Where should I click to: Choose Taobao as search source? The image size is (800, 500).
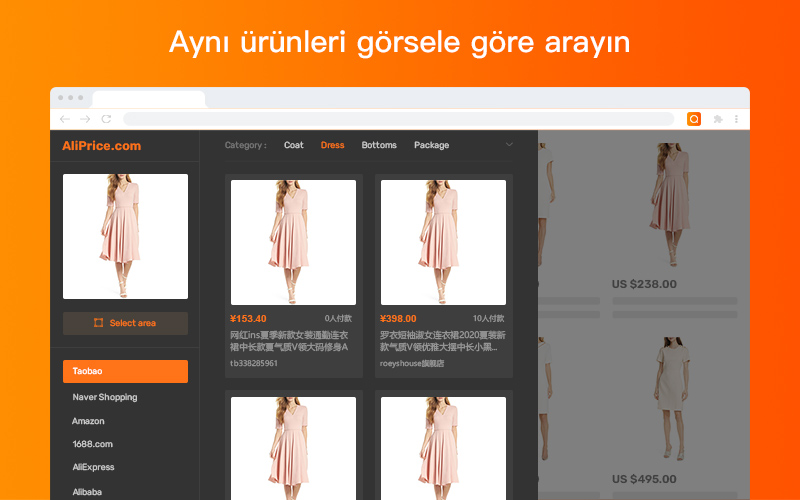126,371
